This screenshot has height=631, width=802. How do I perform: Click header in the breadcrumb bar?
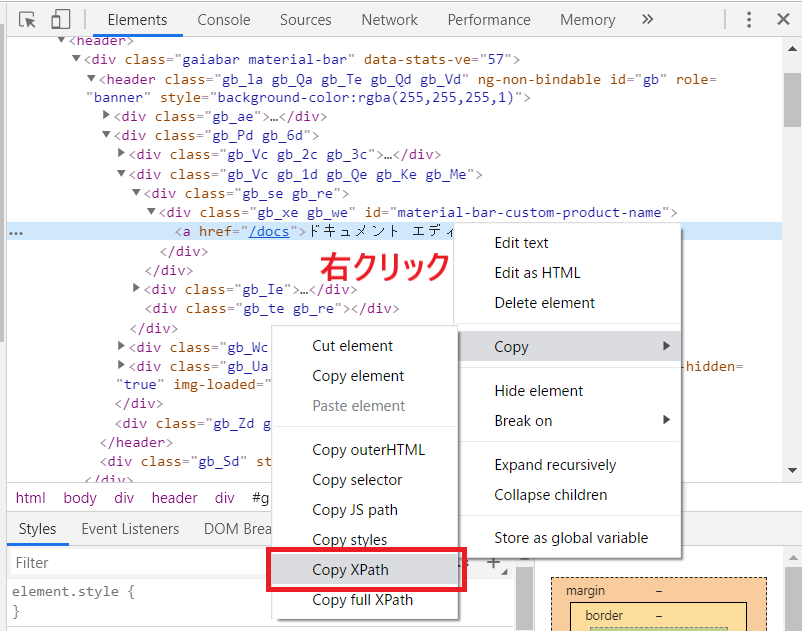click(174, 498)
